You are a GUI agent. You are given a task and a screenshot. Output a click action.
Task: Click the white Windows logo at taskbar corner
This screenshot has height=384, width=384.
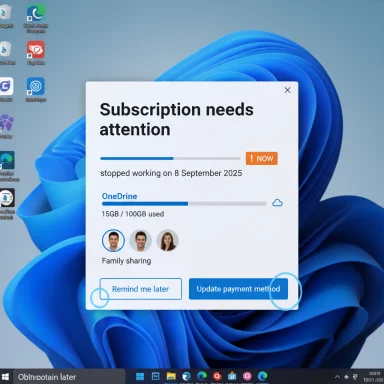5,377
